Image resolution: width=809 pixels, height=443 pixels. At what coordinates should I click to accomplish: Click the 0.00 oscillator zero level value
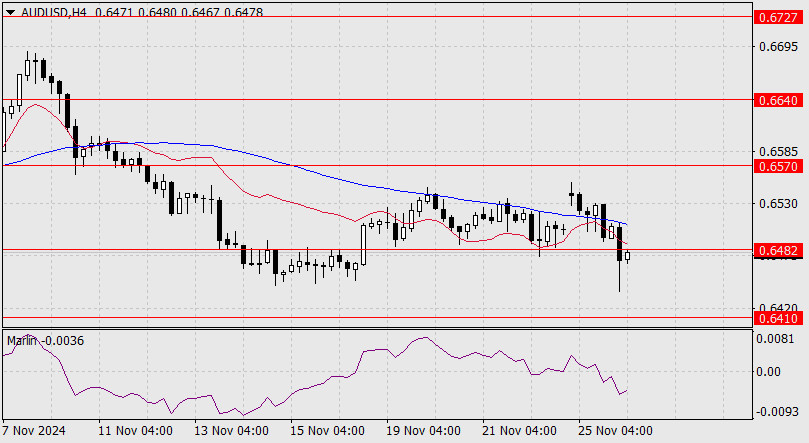coord(768,371)
